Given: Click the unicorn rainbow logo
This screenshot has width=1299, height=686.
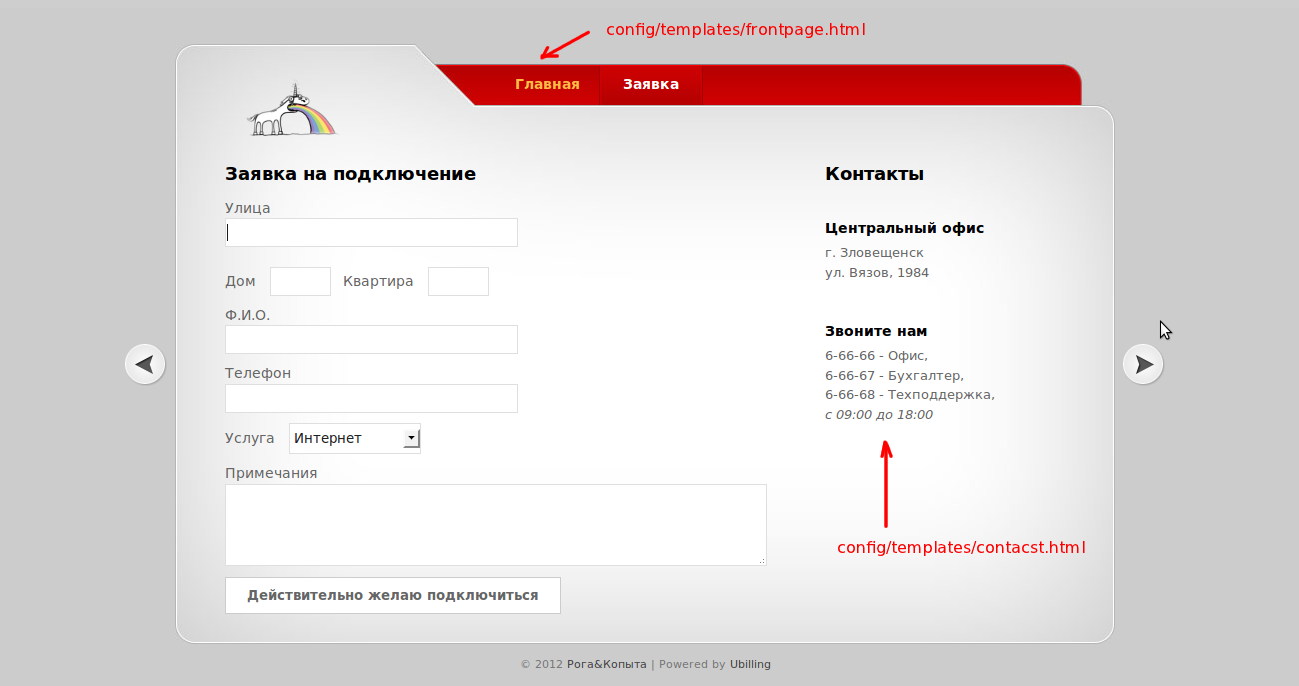Looking at the screenshot, I should 292,111.
